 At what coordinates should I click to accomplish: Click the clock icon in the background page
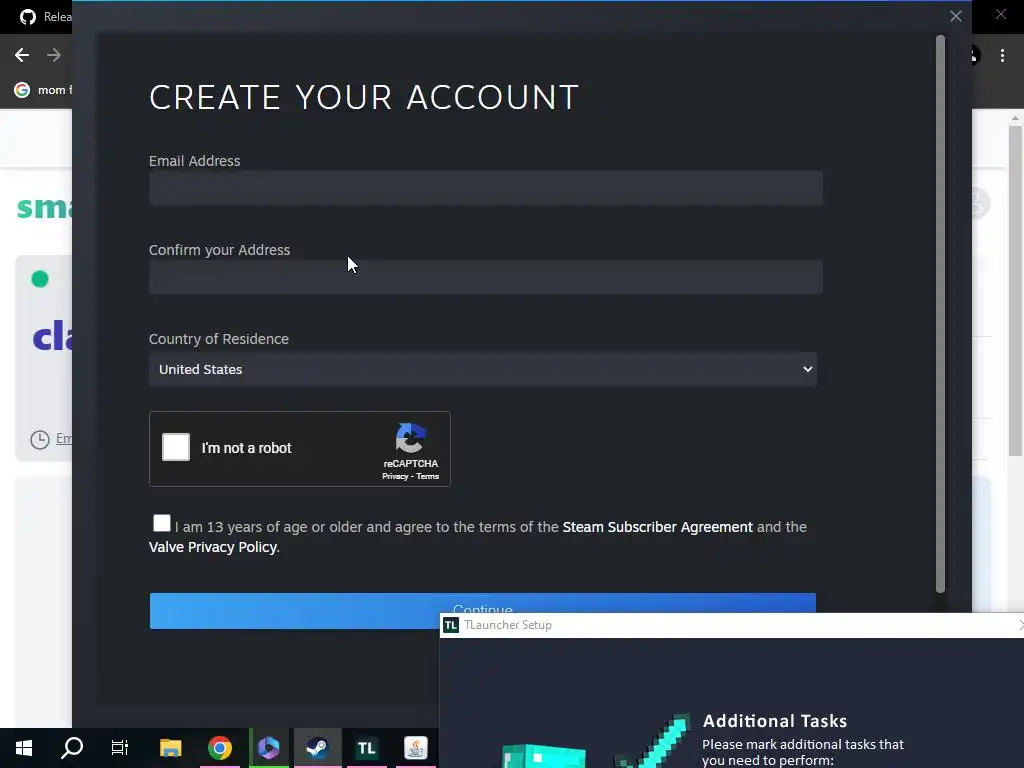tap(40, 440)
